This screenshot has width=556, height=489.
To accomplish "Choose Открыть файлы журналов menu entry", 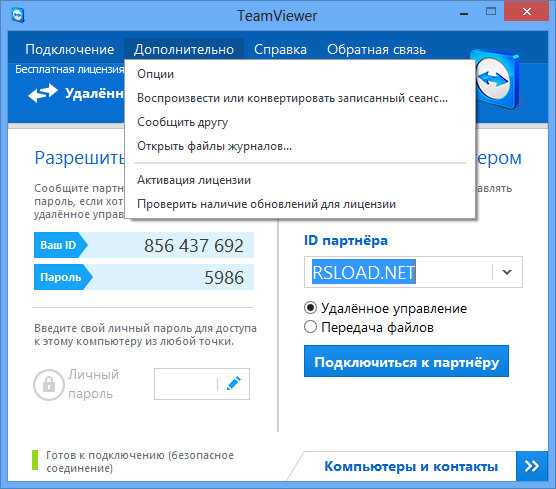I will click(300, 146).
